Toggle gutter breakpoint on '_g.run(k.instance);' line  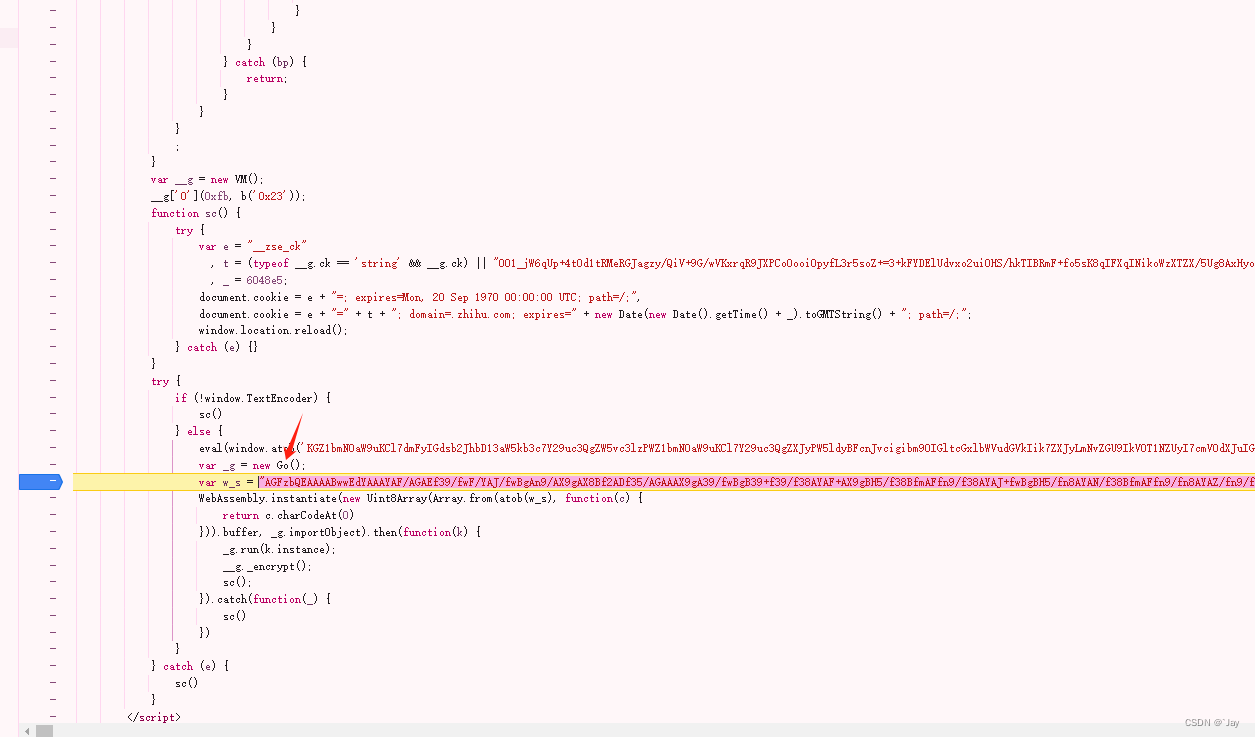(53, 549)
